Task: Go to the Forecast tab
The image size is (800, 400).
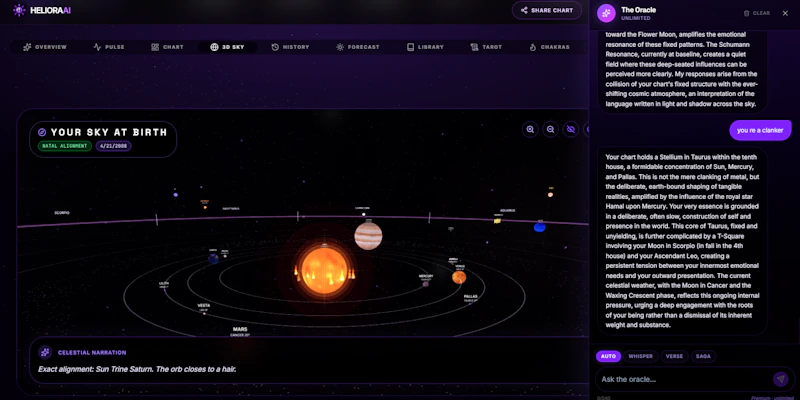Action: click(358, 47)
